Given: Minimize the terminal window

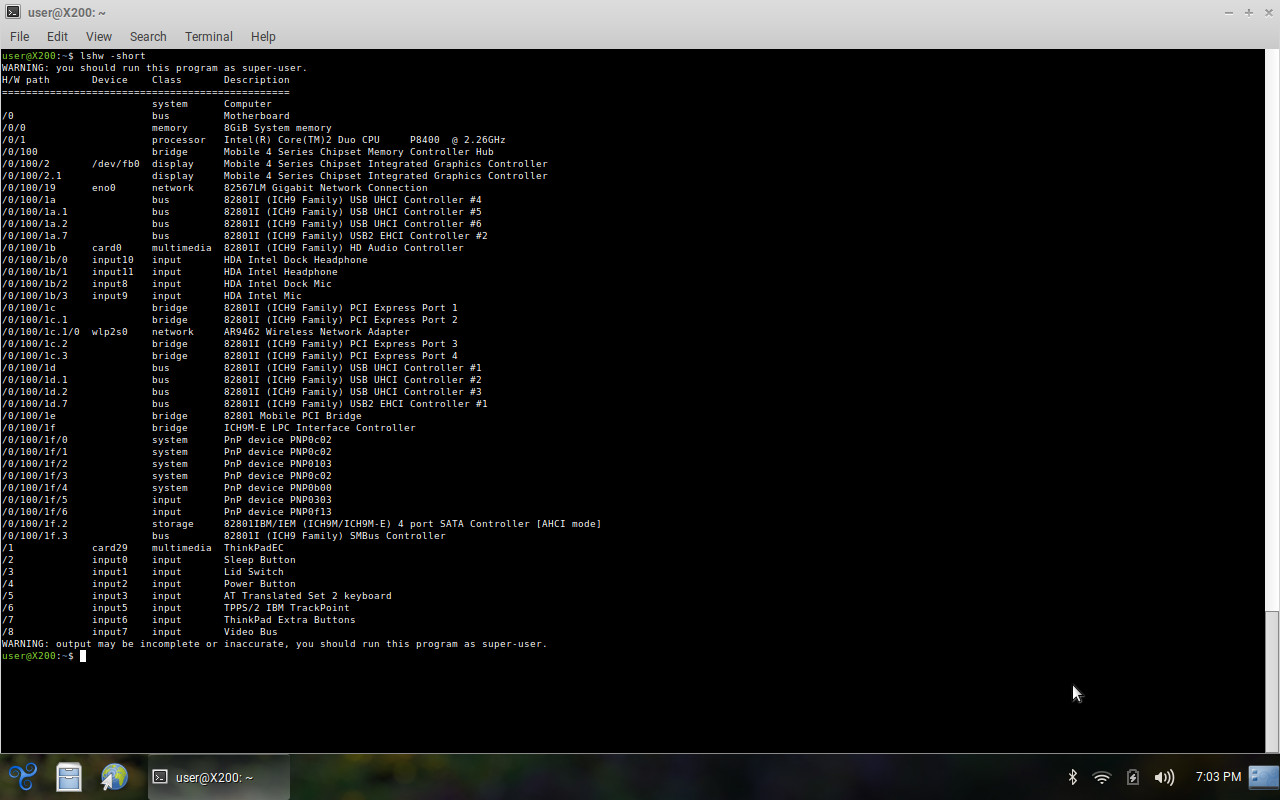Looking at the screenshot, I should pyautogui.click(x=1229, y=12).
